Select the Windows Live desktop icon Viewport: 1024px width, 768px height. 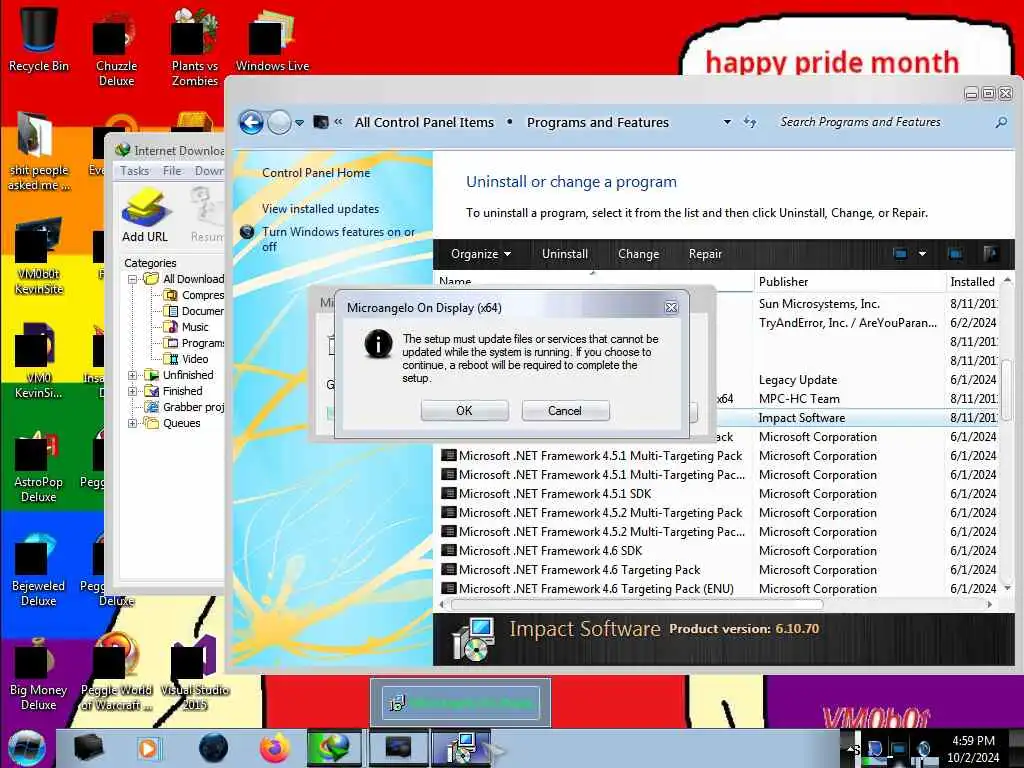click(x=272, y=40)
